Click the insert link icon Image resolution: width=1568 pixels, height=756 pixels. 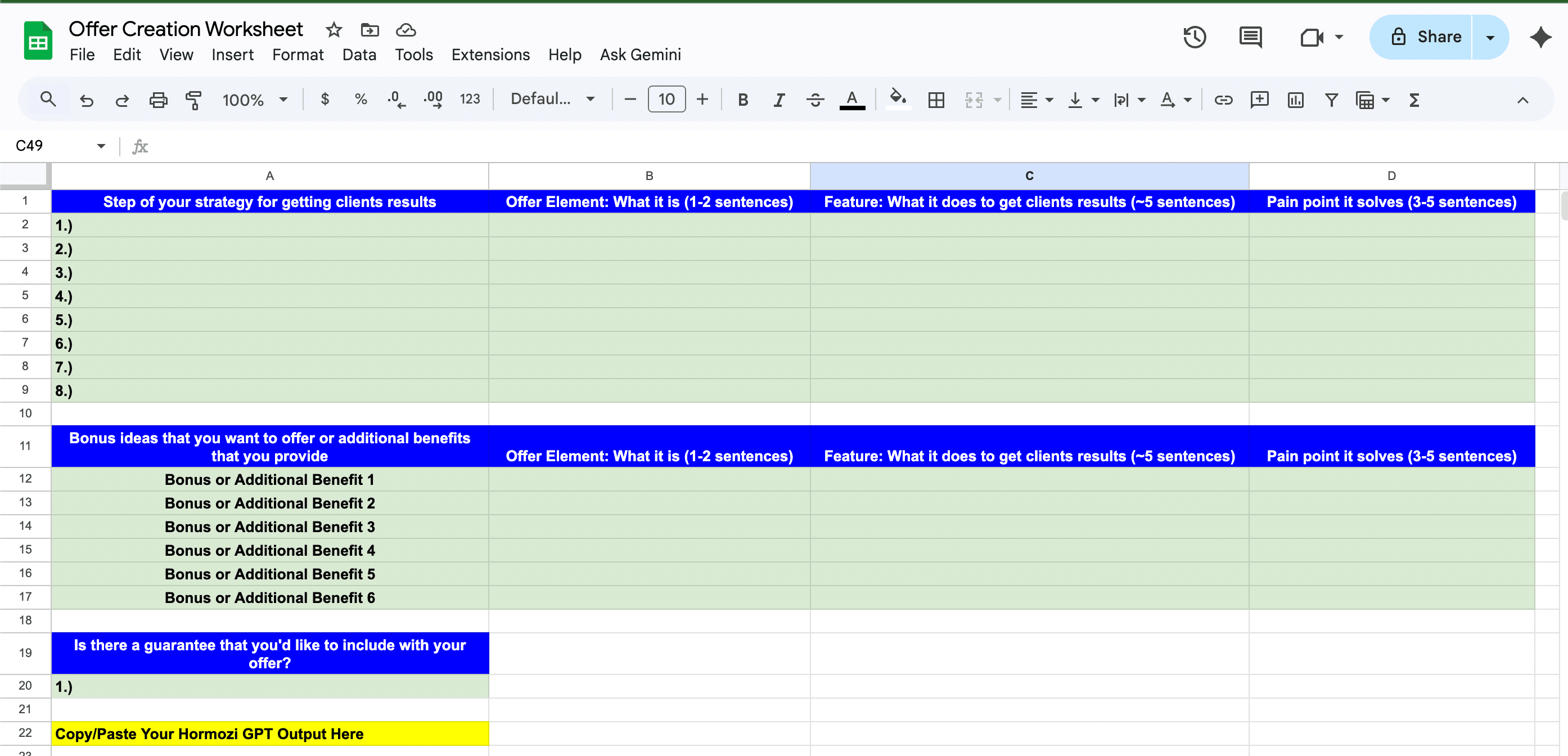point(1223,100)
